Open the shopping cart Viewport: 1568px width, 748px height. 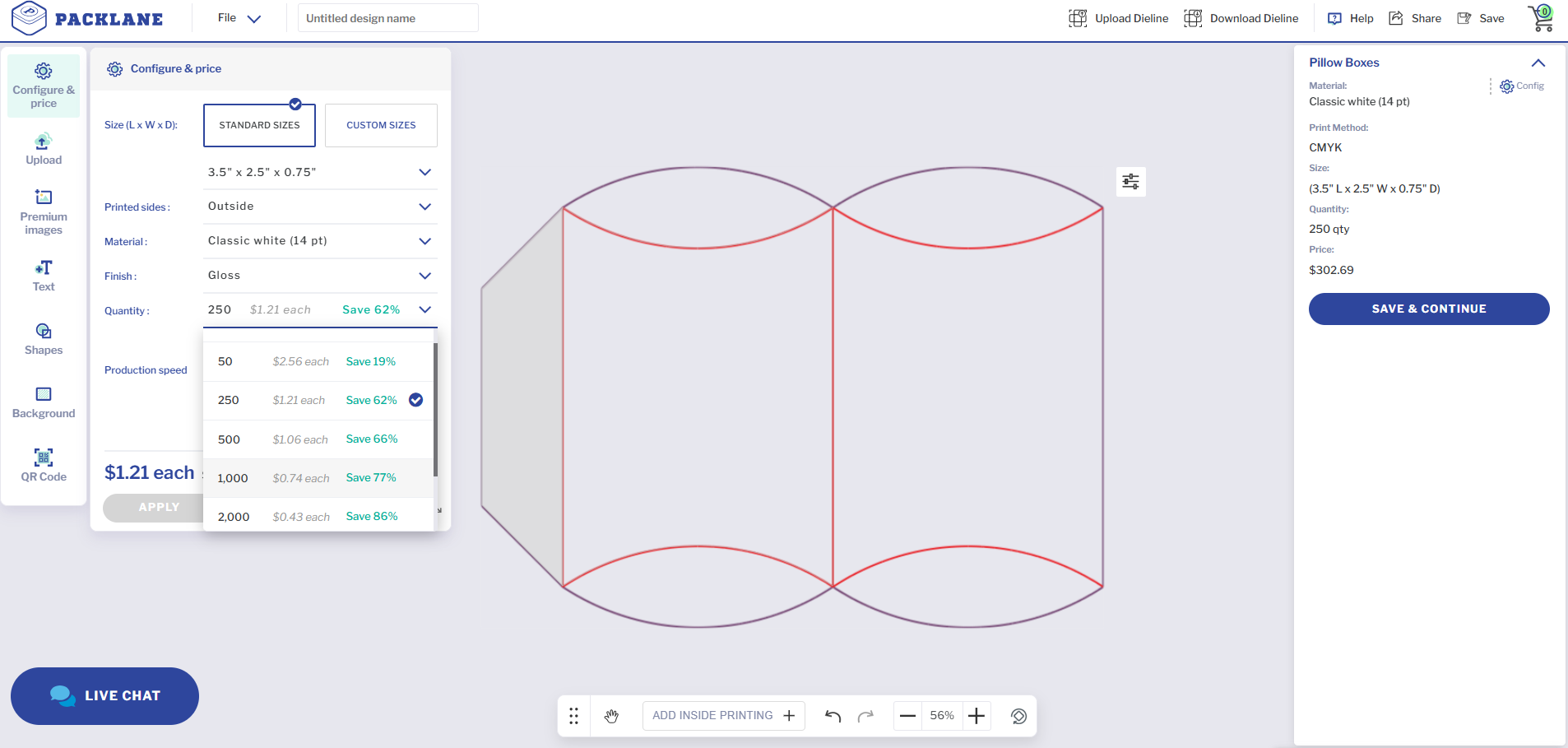click(1541, 18)
